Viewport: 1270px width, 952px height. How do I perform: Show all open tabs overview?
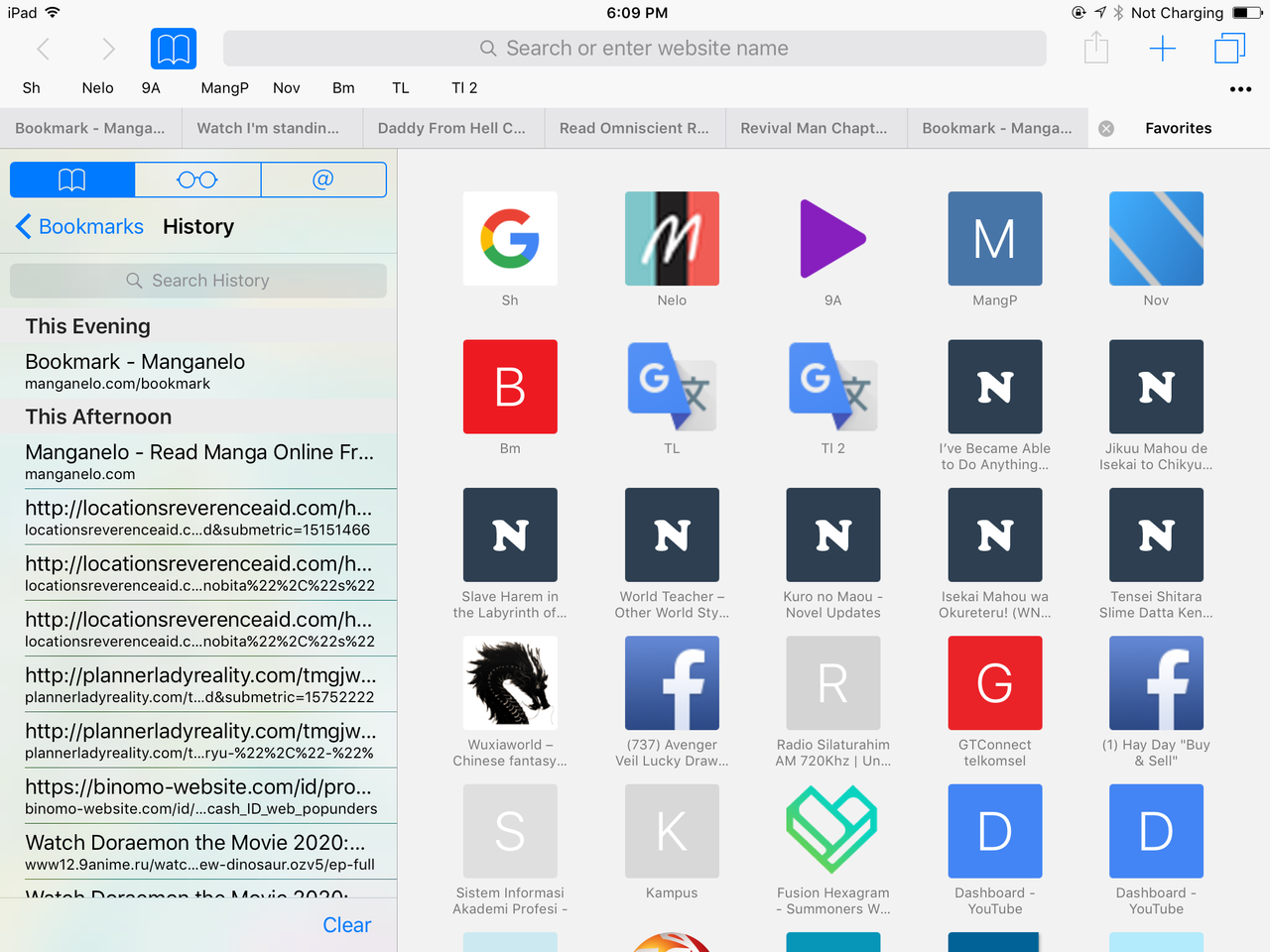tap(1229, 49)
